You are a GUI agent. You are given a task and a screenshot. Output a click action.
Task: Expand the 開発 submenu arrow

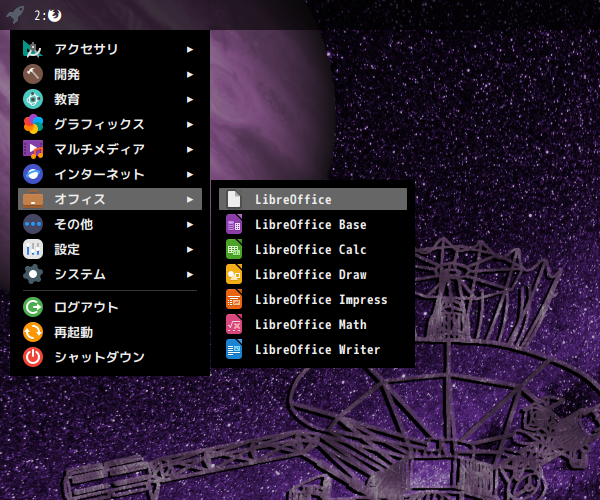(x=190, y=75)
